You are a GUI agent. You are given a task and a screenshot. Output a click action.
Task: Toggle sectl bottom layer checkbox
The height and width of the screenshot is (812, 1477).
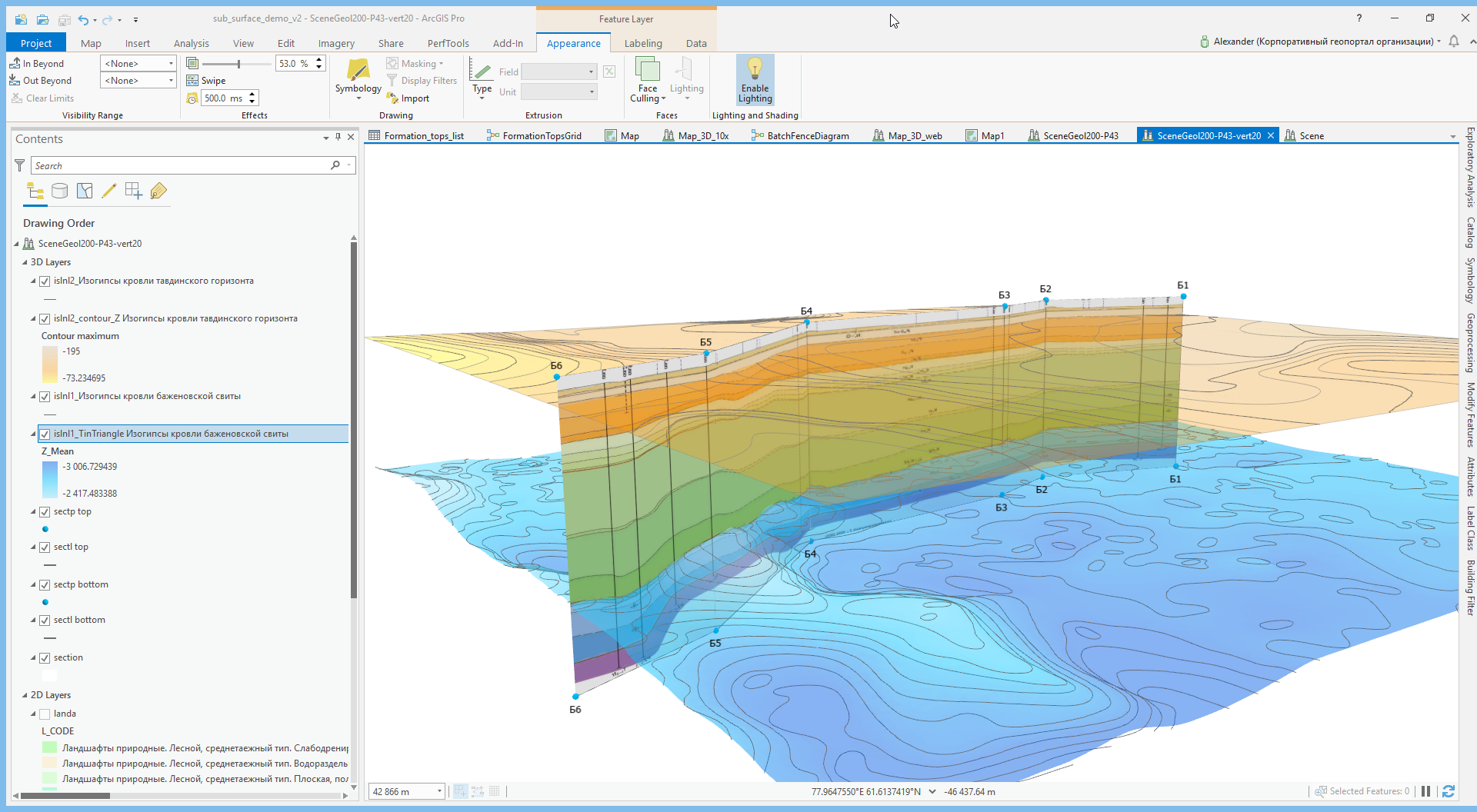pos(45,621)
